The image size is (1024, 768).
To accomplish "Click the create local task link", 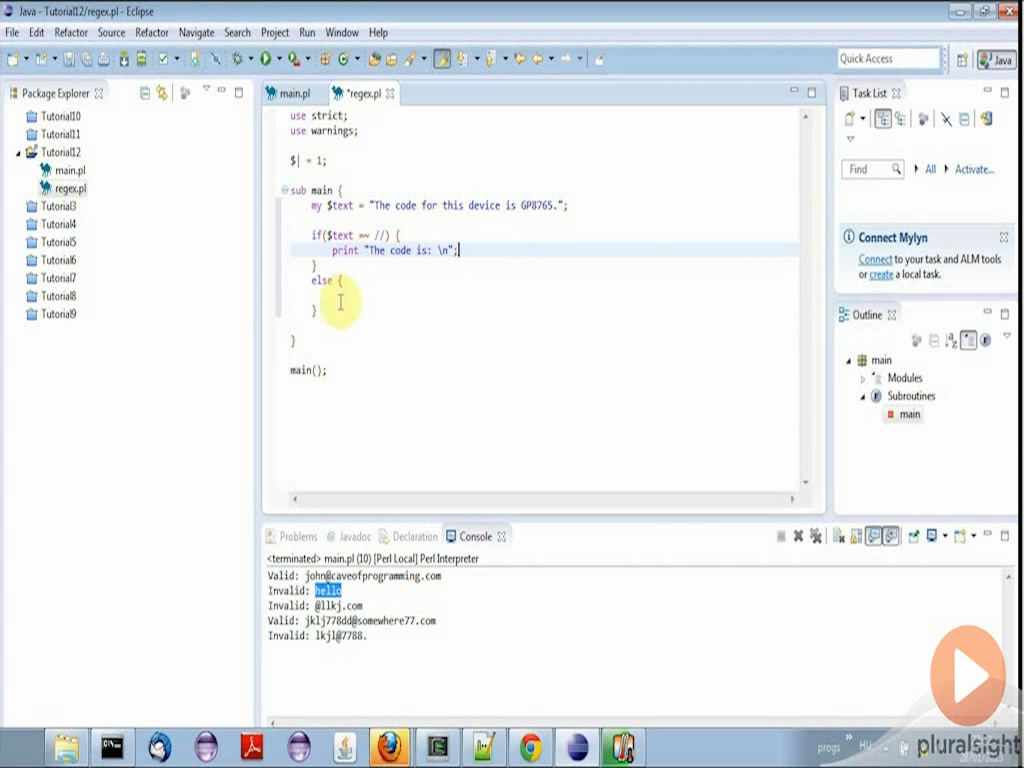I will pos(881,274).
